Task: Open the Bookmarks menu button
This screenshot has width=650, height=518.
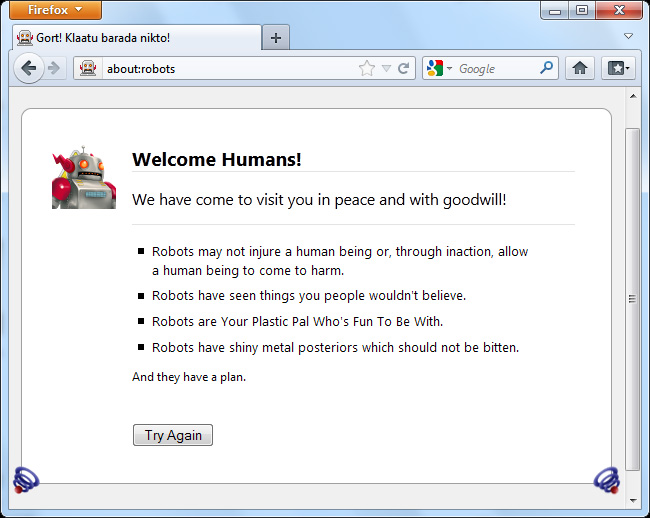Action: (618, 68)
